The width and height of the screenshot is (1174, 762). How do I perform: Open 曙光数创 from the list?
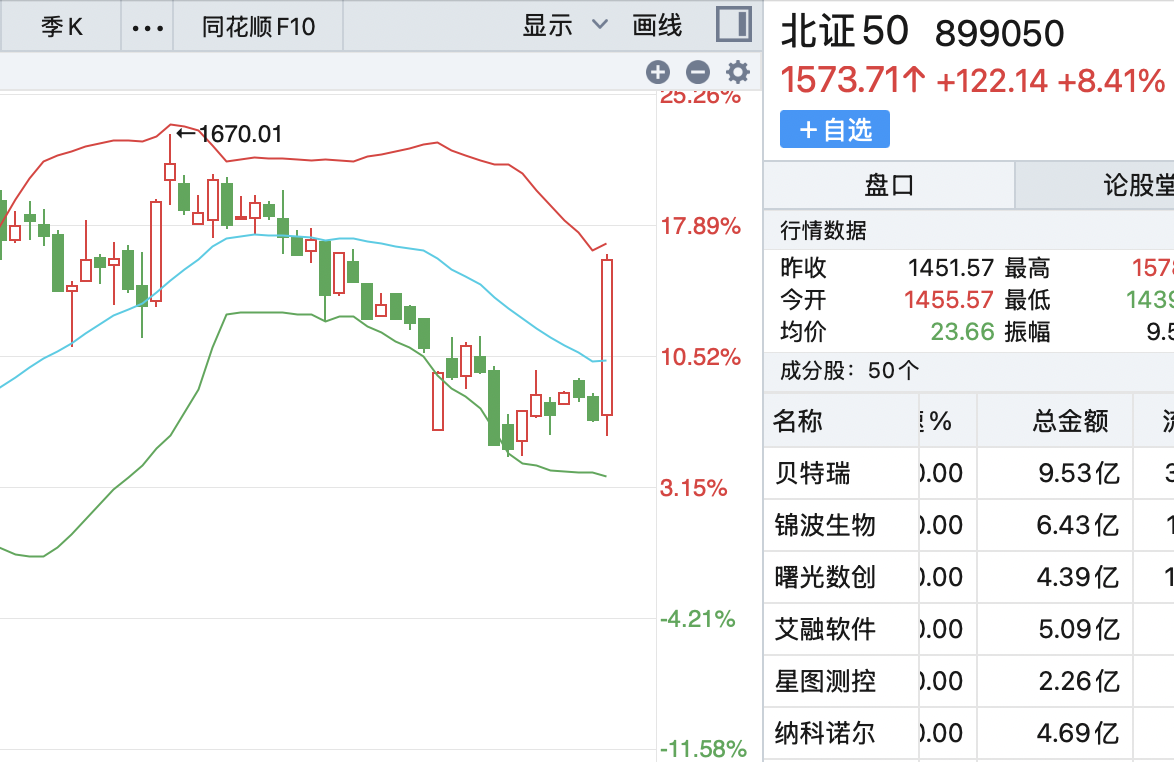tap(825, 577)
